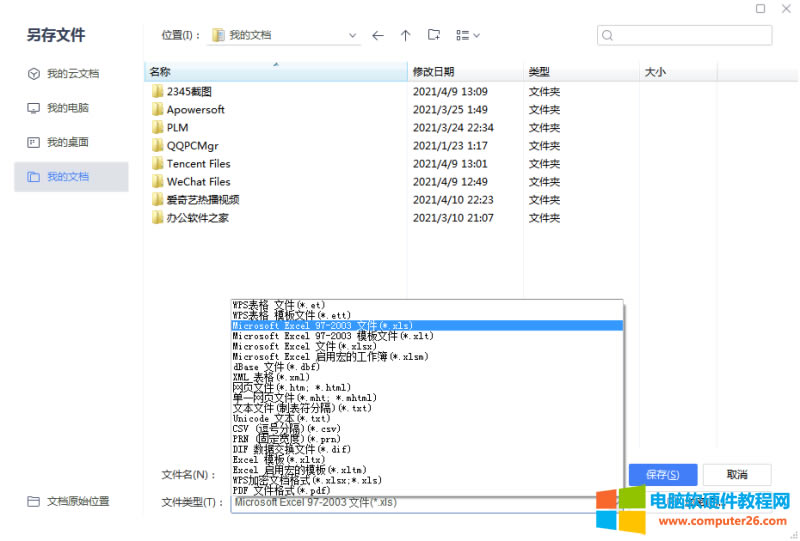Sort by 大小 column header
This screenshot has width=800, height=541.
point(678,71)
